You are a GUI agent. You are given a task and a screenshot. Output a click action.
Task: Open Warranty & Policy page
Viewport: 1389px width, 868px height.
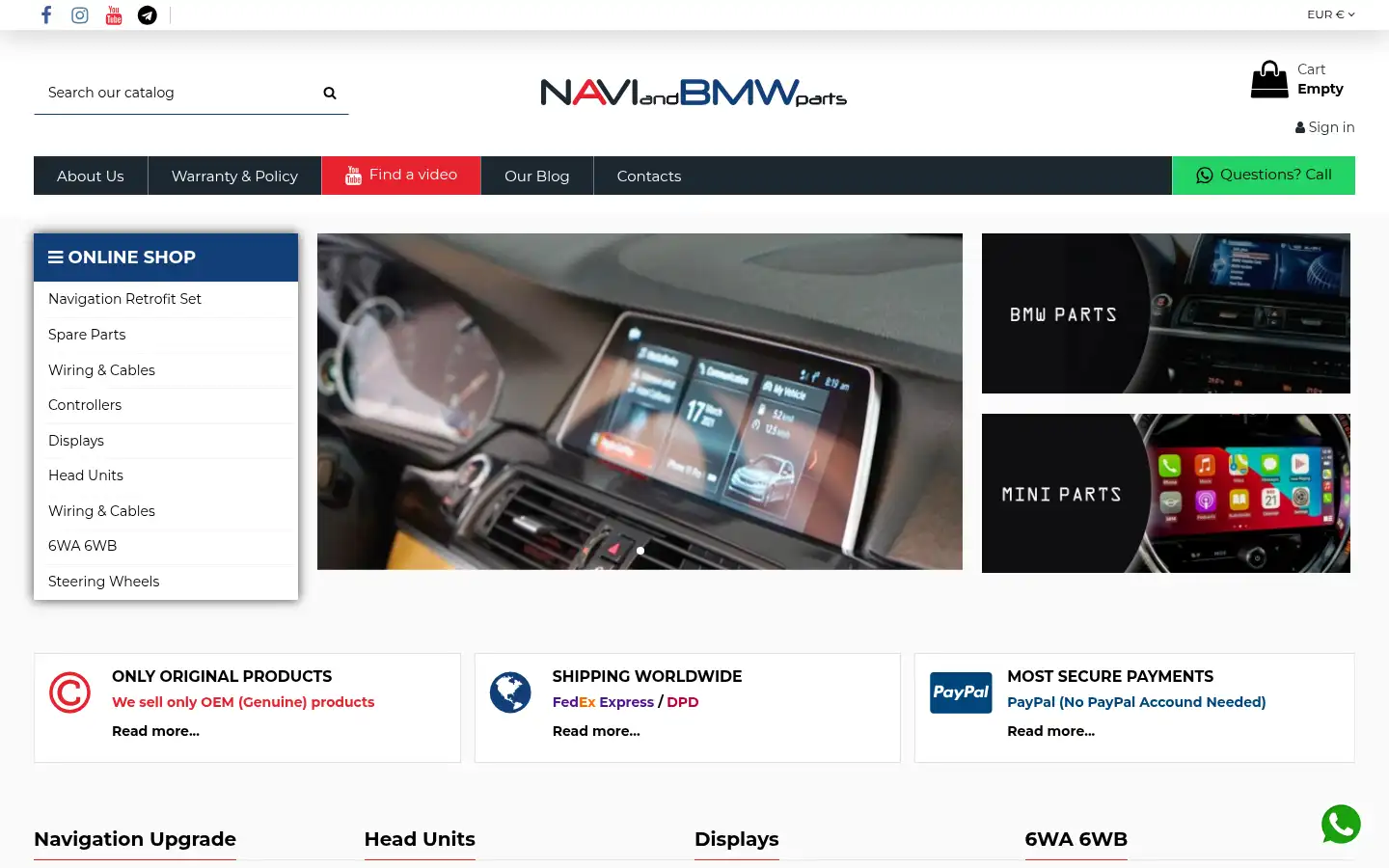click(234, 176)
